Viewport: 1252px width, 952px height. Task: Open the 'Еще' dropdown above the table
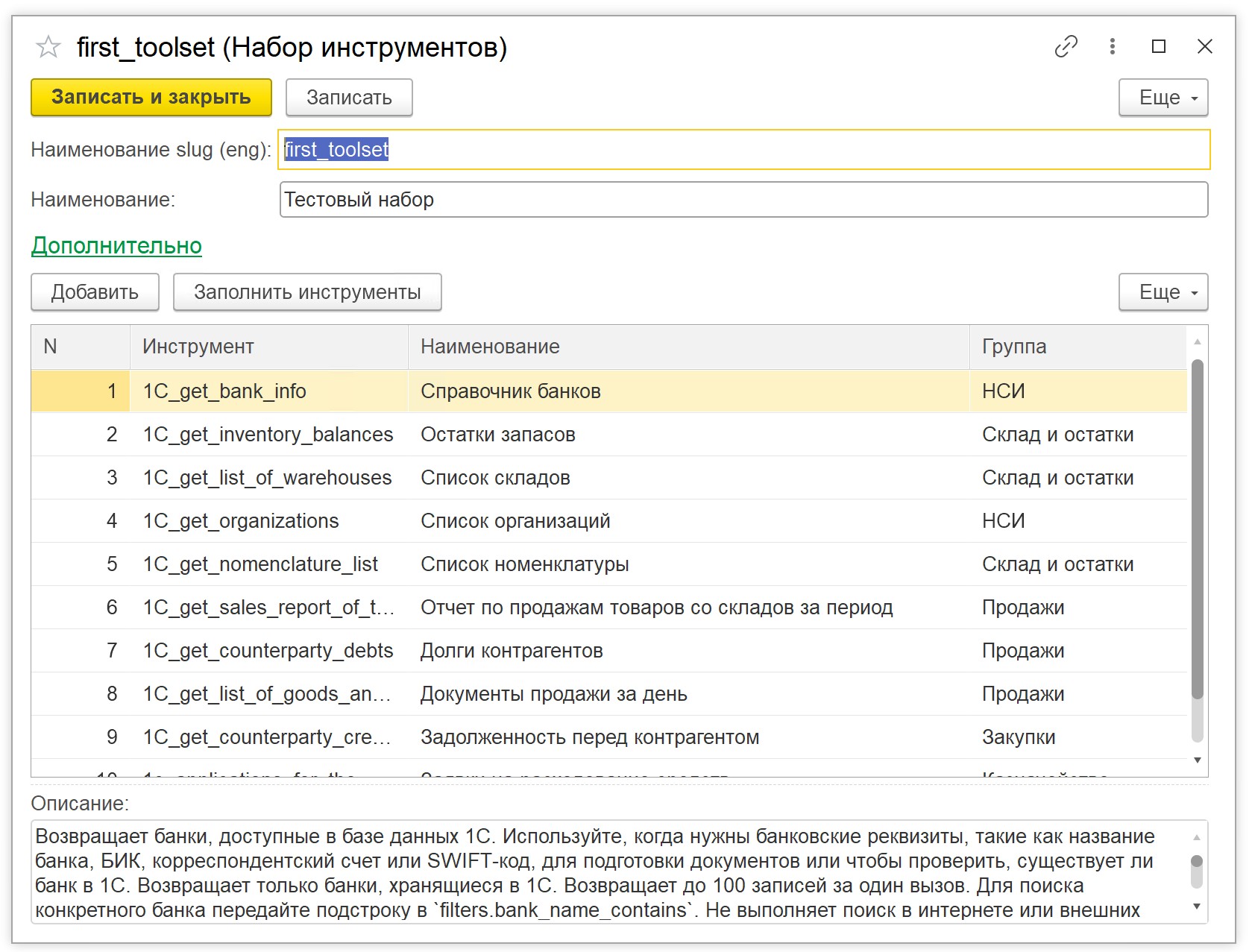[1163, 292]
